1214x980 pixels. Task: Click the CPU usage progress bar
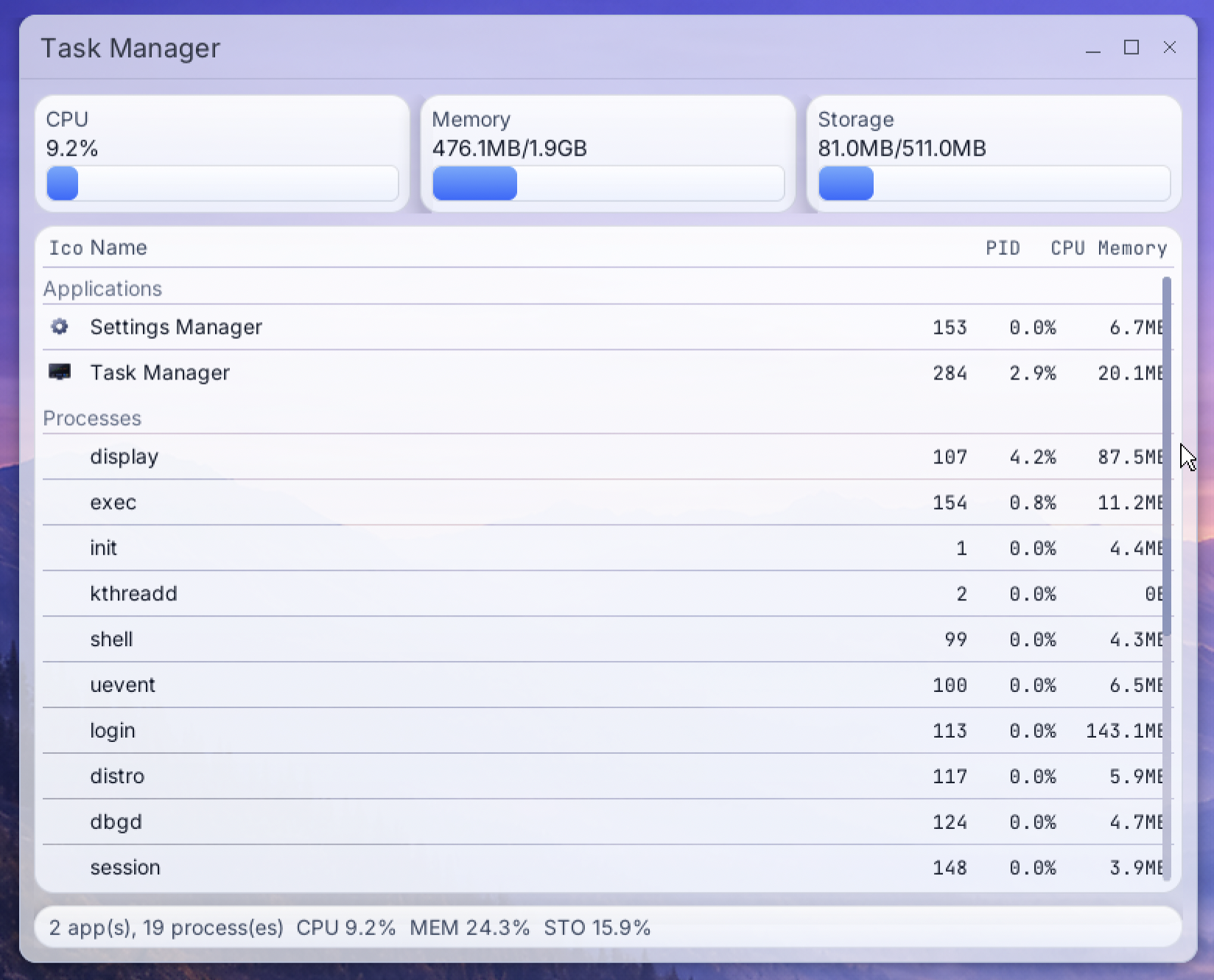point(221,183)
